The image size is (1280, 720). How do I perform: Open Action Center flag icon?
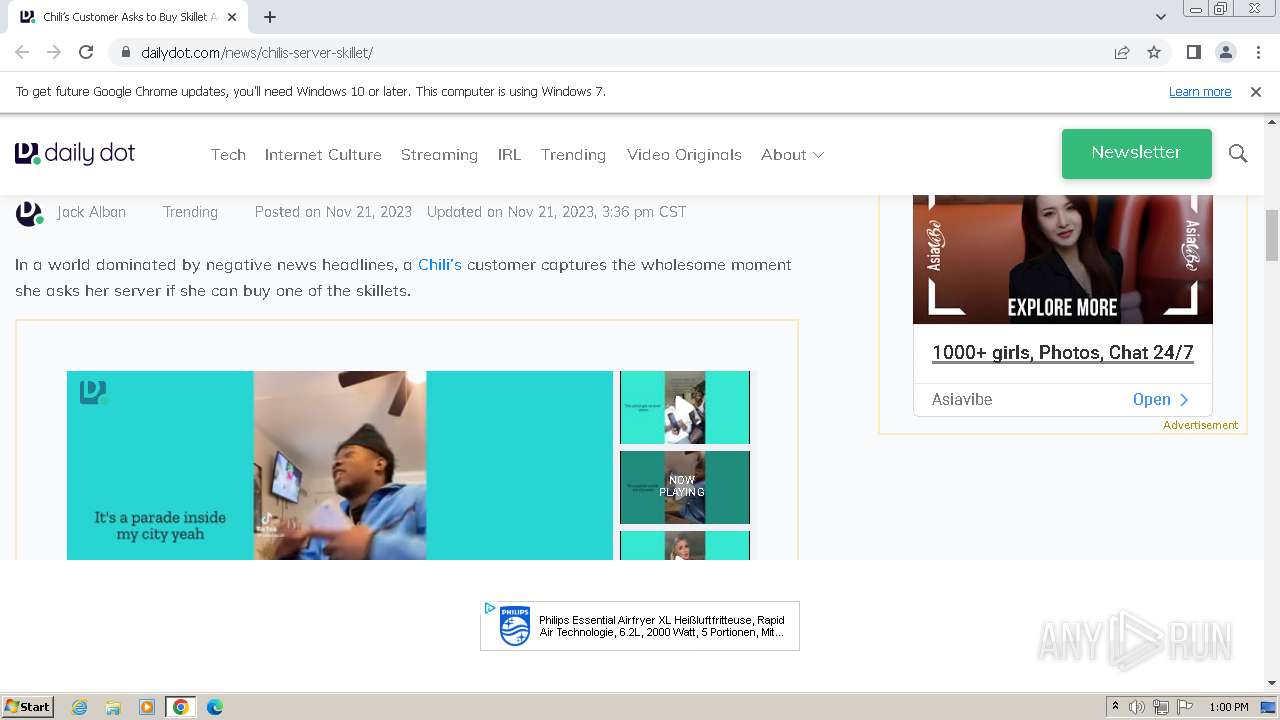click(1185, 707)
